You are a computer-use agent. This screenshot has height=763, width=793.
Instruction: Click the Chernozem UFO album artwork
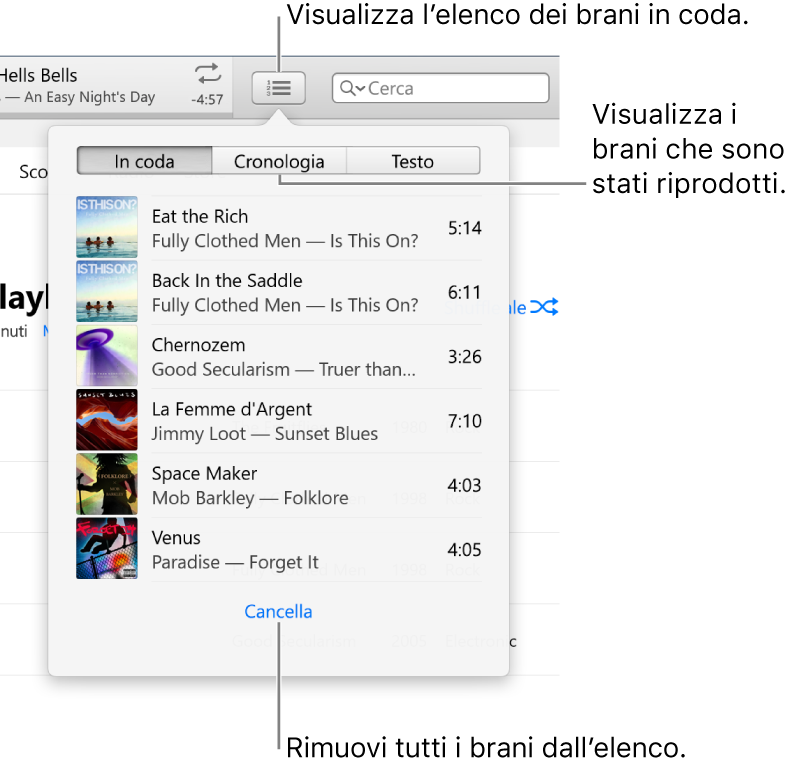[x=107, y=355]
